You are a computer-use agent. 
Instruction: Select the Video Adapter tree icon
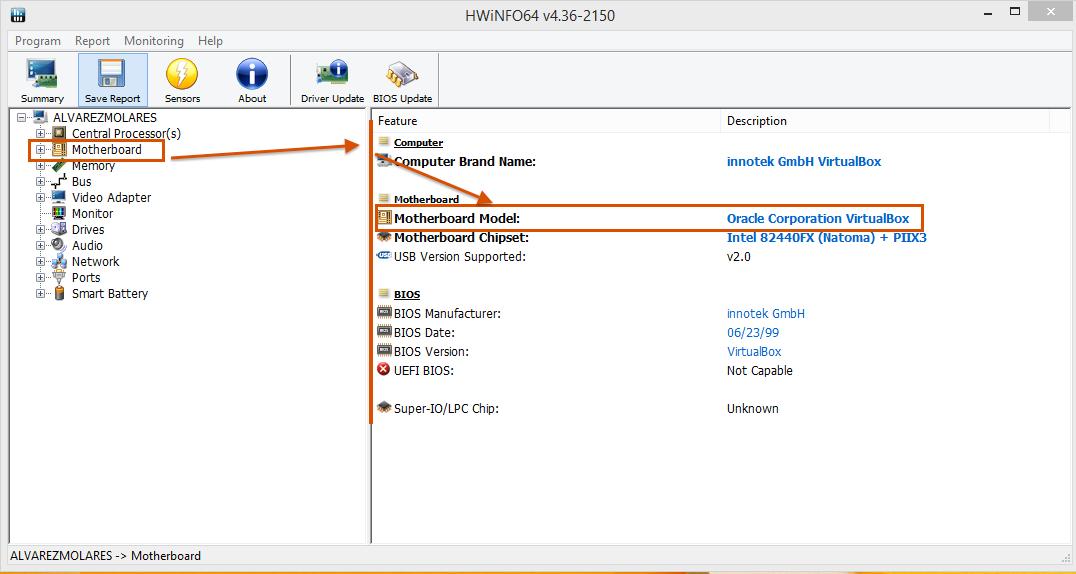(59, 198)
